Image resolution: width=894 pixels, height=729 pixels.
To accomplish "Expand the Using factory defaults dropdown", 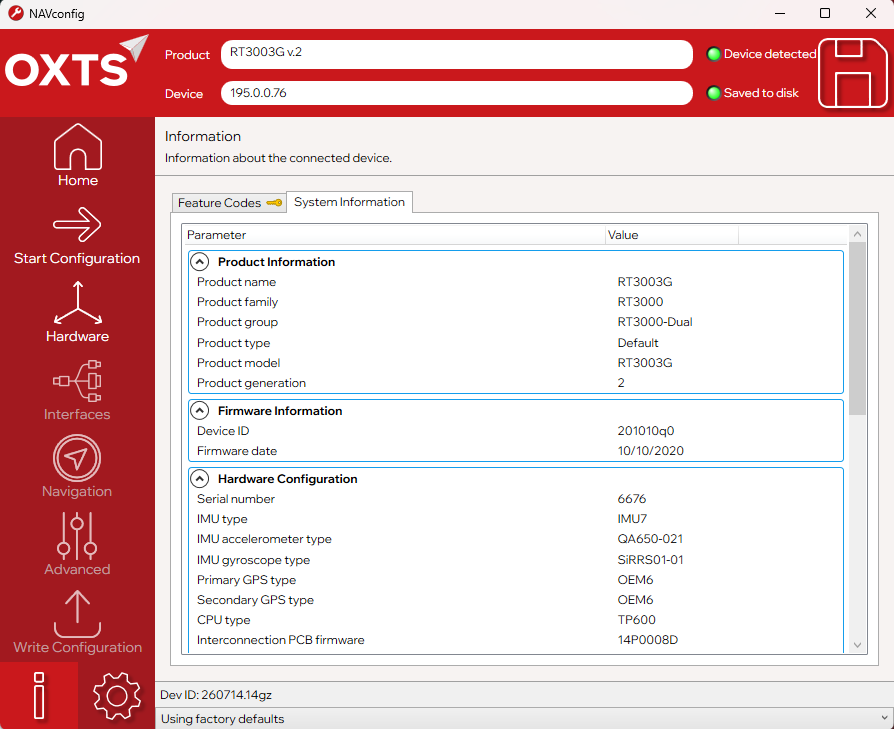I will pos(884,718).
